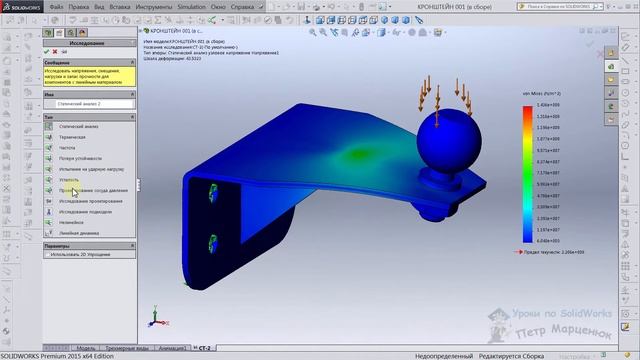The height and width of the screenshot is (360, 640).
Task: Enable Использовать 2D Упрощение checkbox
Action: coord(47,254)
